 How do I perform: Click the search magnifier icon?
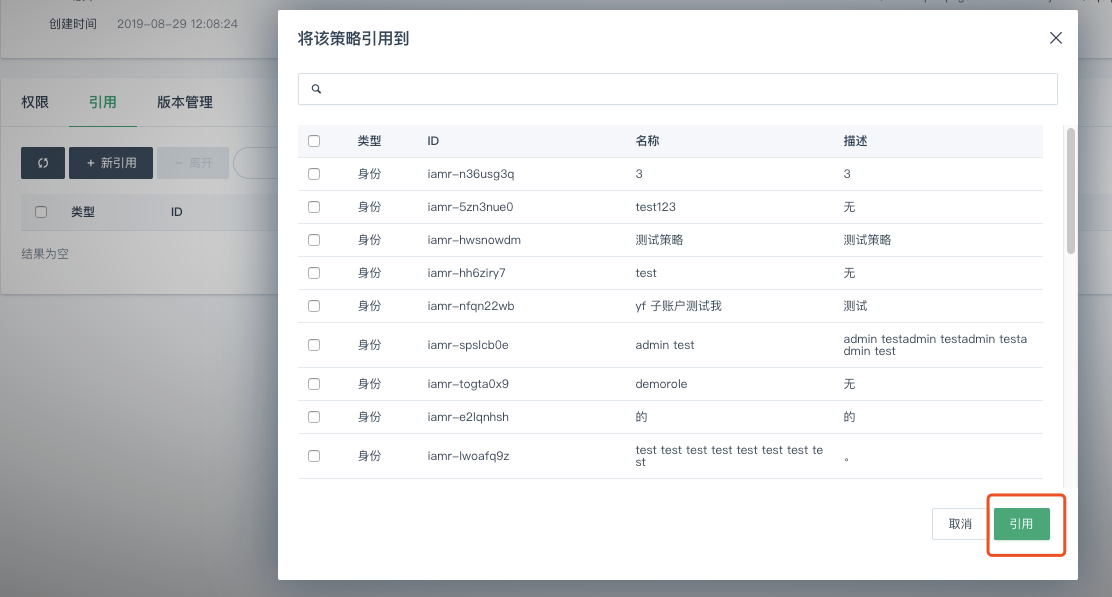[316, 89]
